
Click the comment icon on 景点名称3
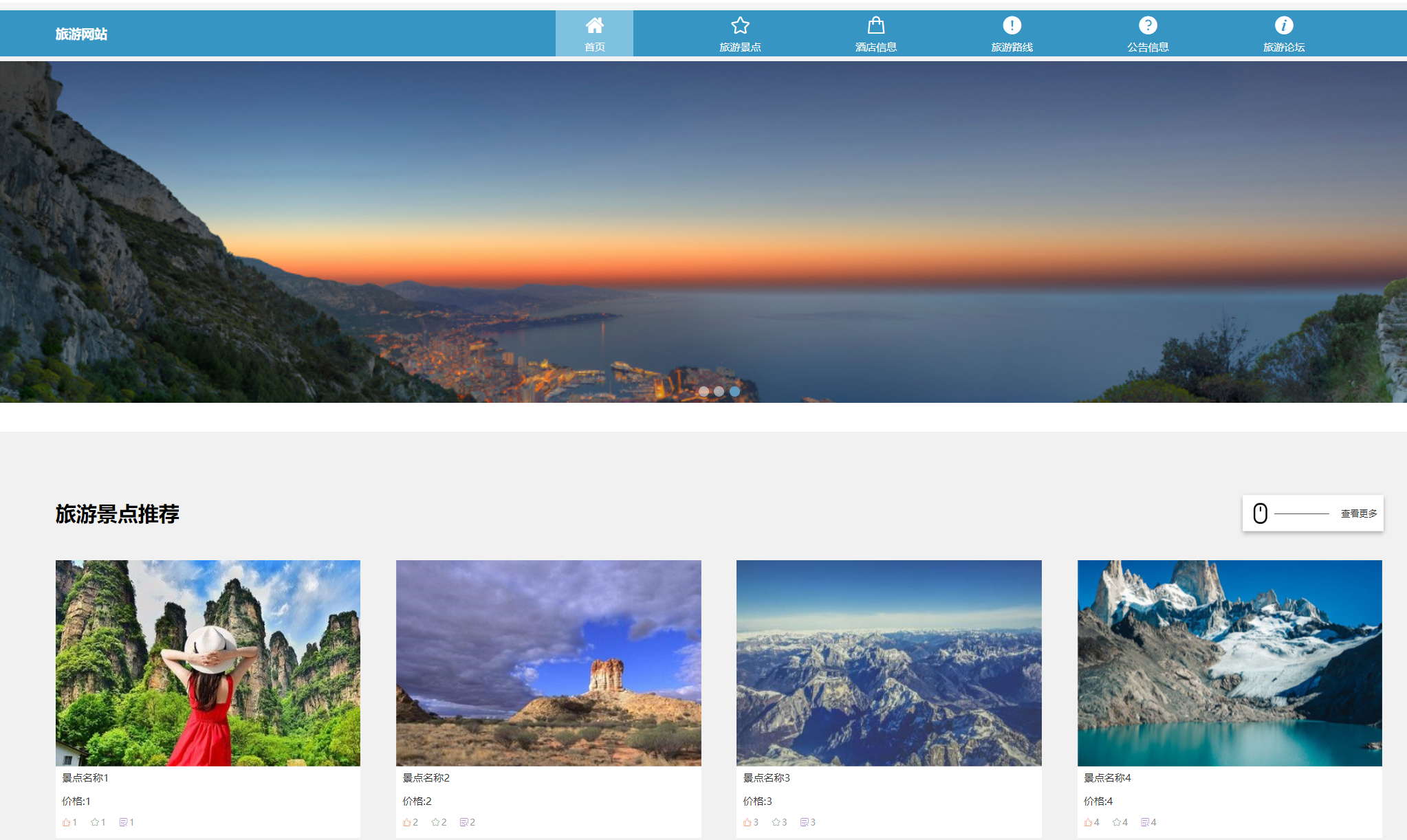click(x=804, y=822)
